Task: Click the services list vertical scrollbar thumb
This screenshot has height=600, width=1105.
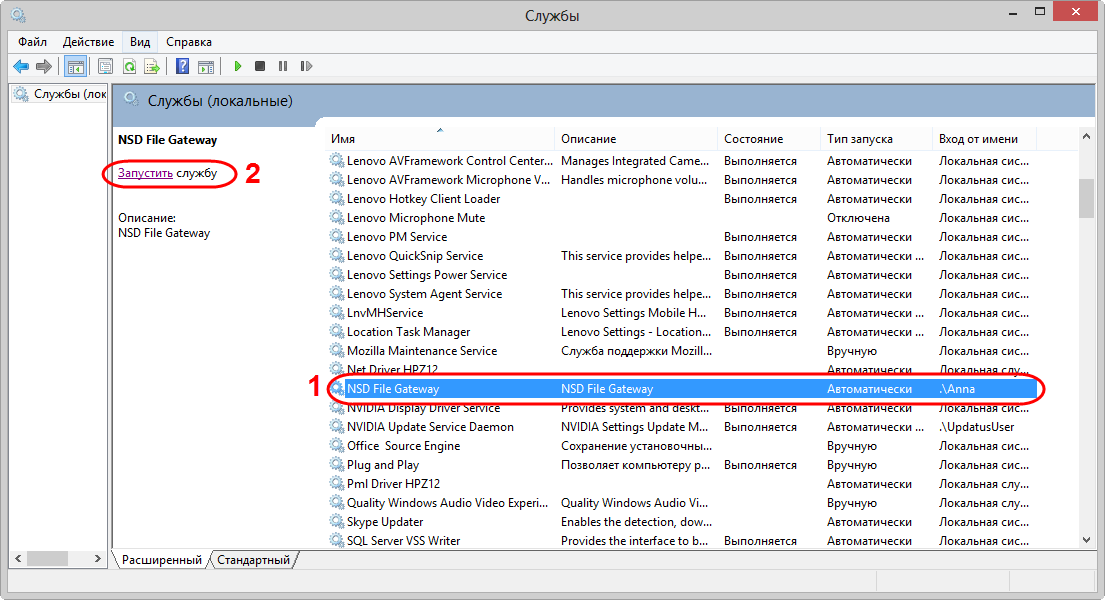Action: [1086, 199]
